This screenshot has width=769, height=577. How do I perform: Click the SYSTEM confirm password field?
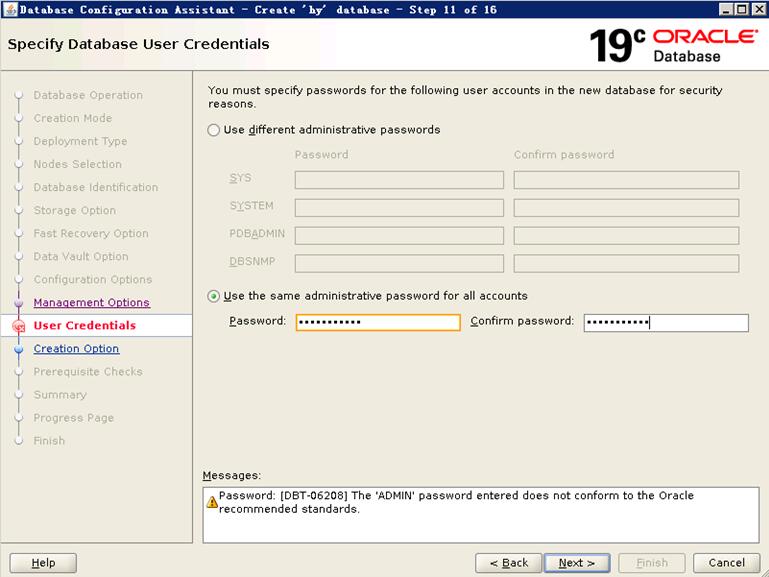626,208
